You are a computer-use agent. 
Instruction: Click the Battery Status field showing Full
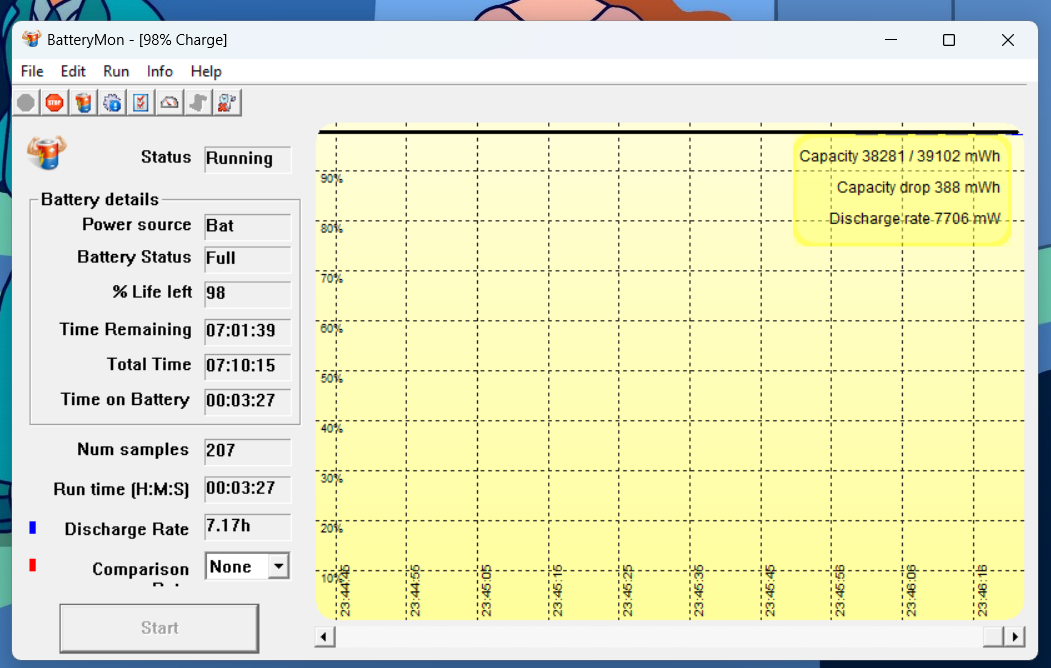click(x=247, y=259)
